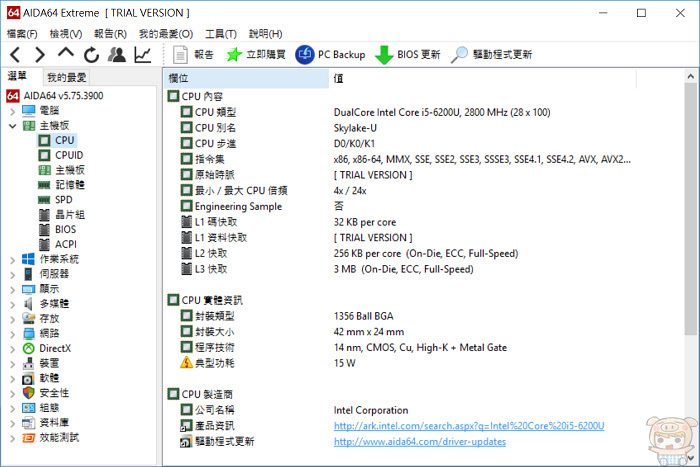Click the green arrow BIOS 更新 icon
The height and width of the screenshot is (467, 700).
click(384, 55)
